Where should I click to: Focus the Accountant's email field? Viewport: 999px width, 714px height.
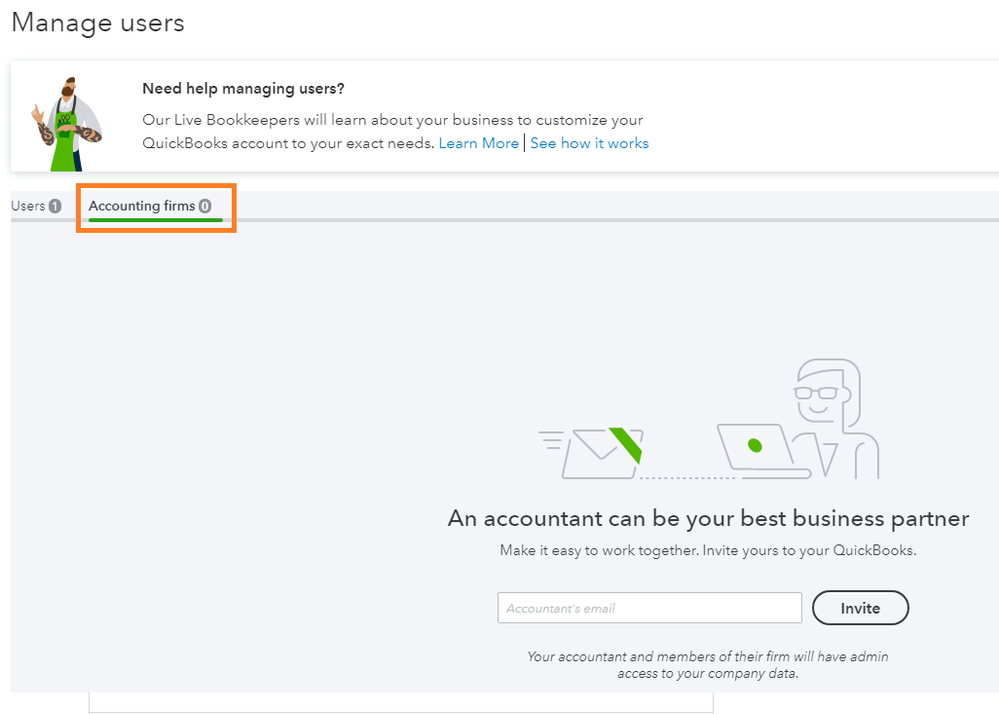tap(649, 608)
